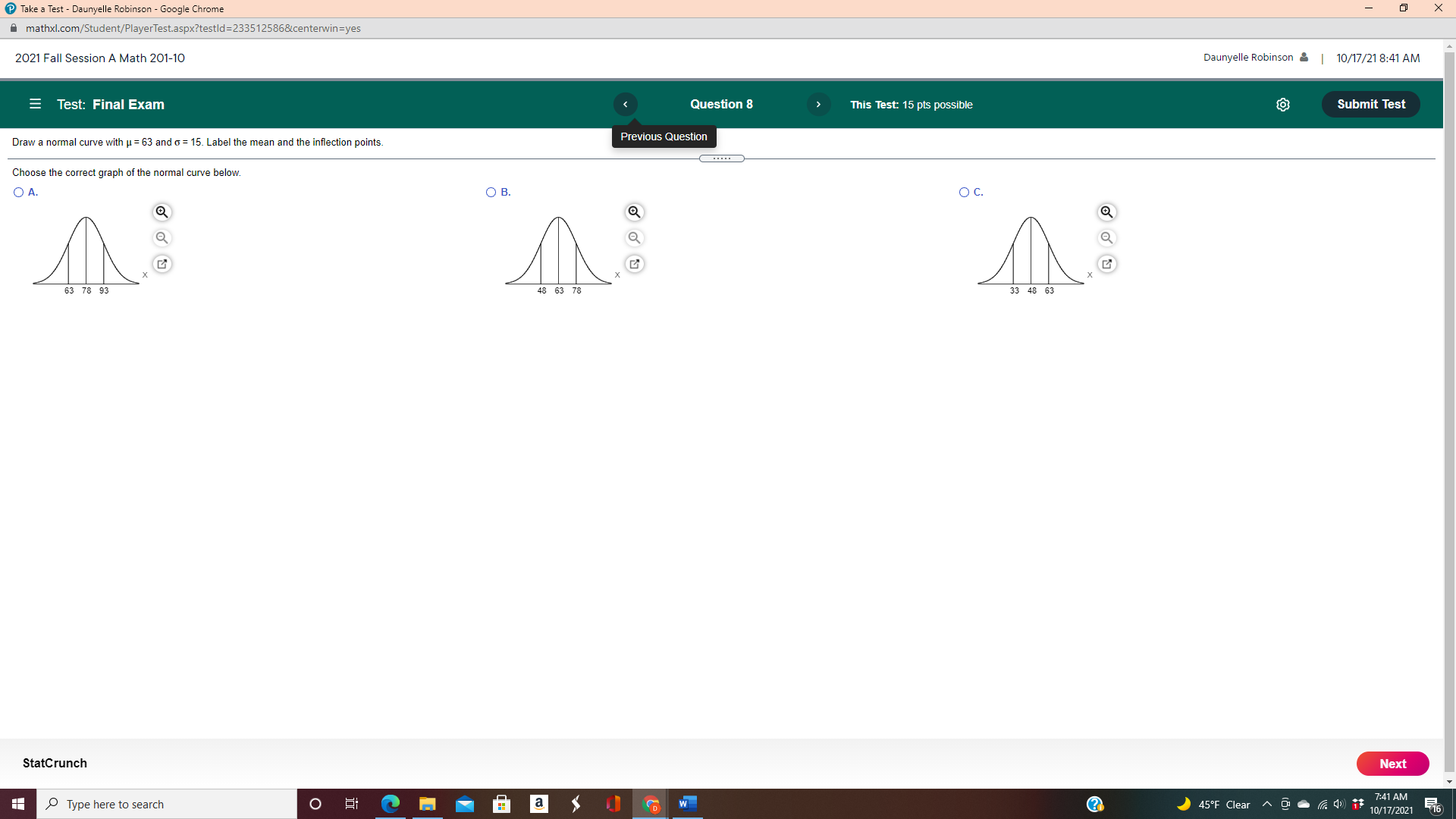The width and height of the screenshot is (1456, 819).
Task: Open the test settings gear
Action: pos(1283,105)
